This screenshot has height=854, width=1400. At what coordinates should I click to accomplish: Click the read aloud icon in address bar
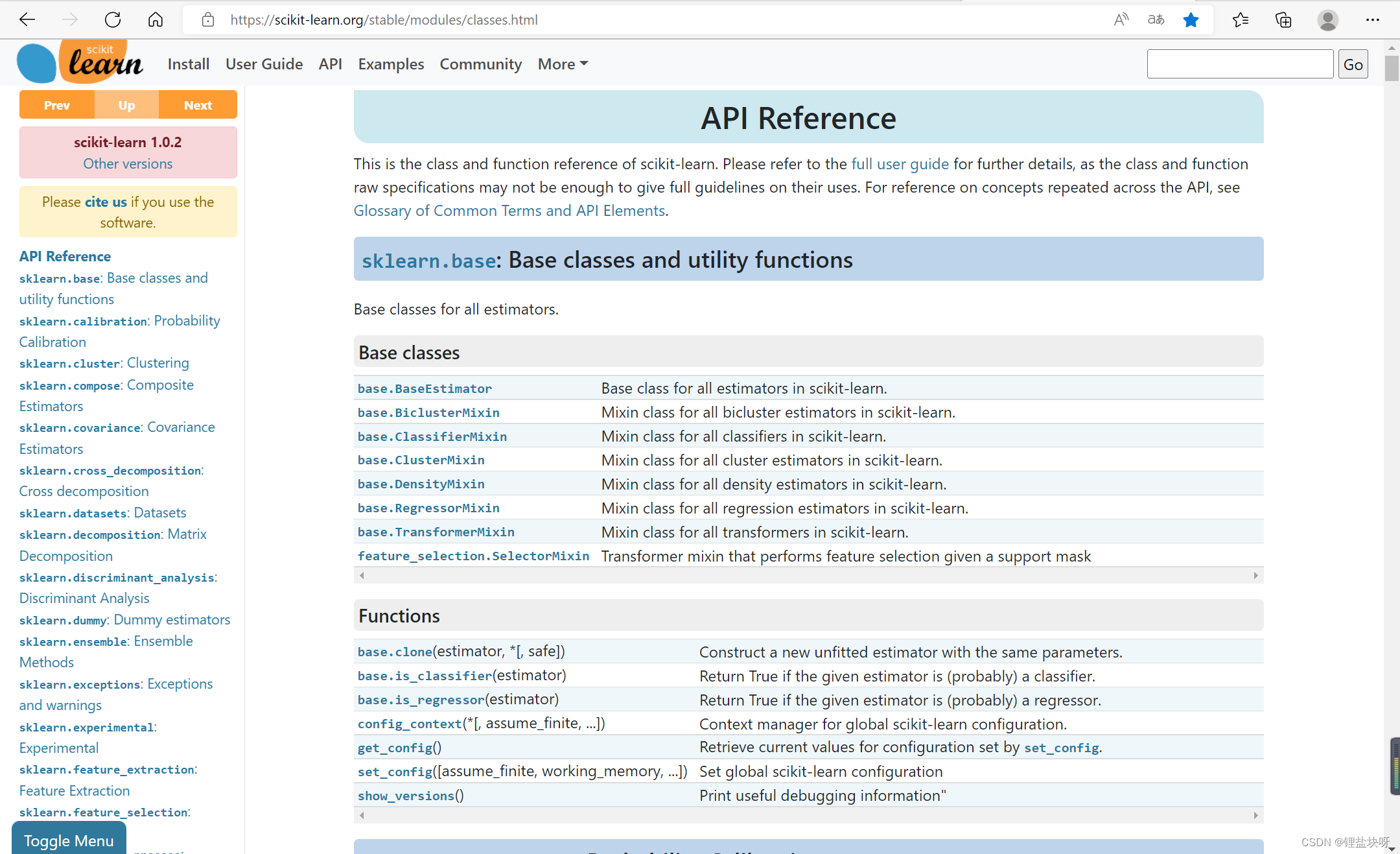click(1121, 19)
